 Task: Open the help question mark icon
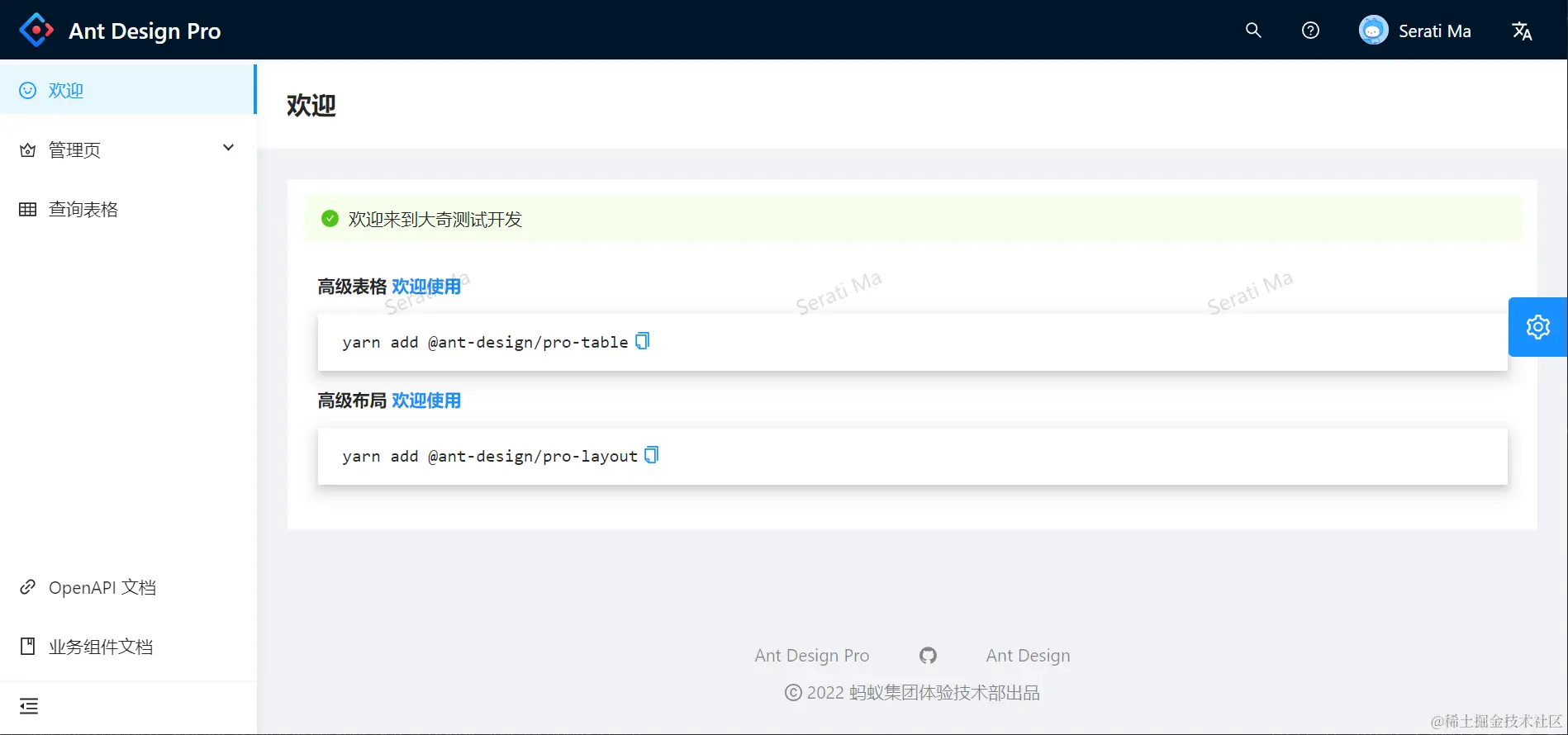click(x=1310, y=31)
